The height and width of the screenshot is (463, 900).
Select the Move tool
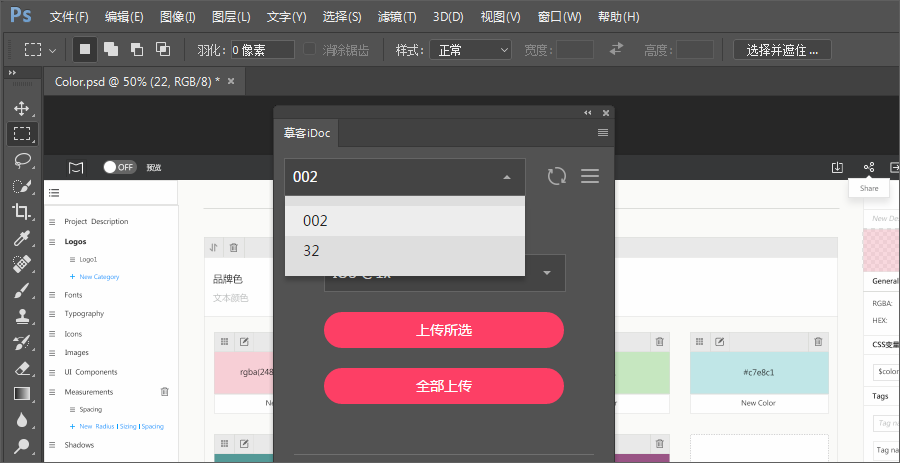(x=22, y=108)
